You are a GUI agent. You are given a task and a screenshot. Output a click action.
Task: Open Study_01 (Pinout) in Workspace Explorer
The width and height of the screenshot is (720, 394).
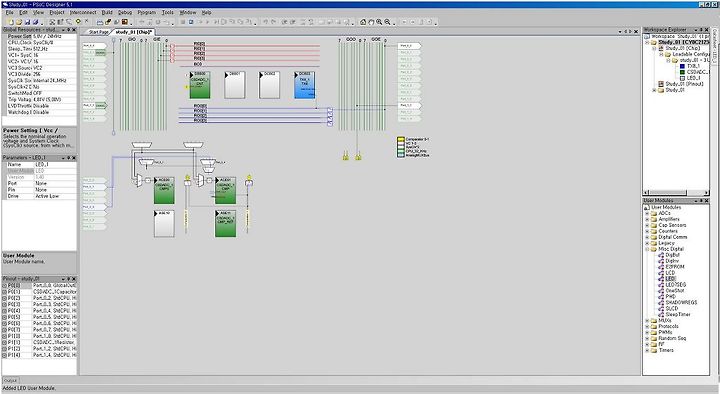(685, 84)
